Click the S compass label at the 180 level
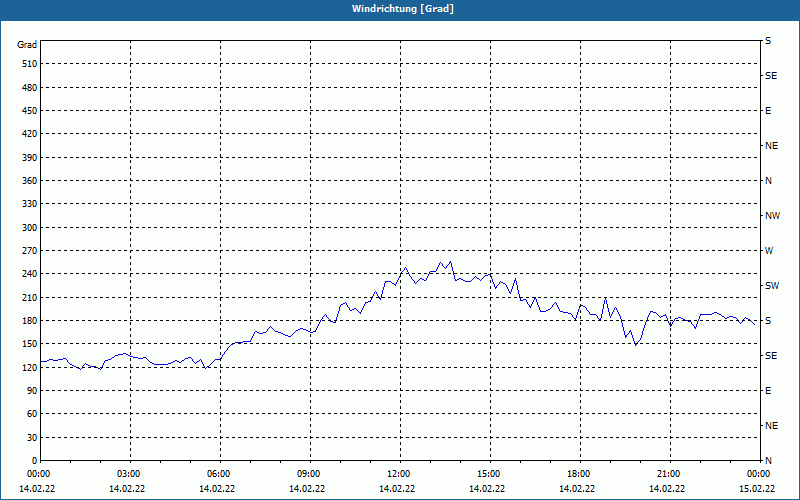The width and height of the screenshot is (800, 500). click(768, 321)
